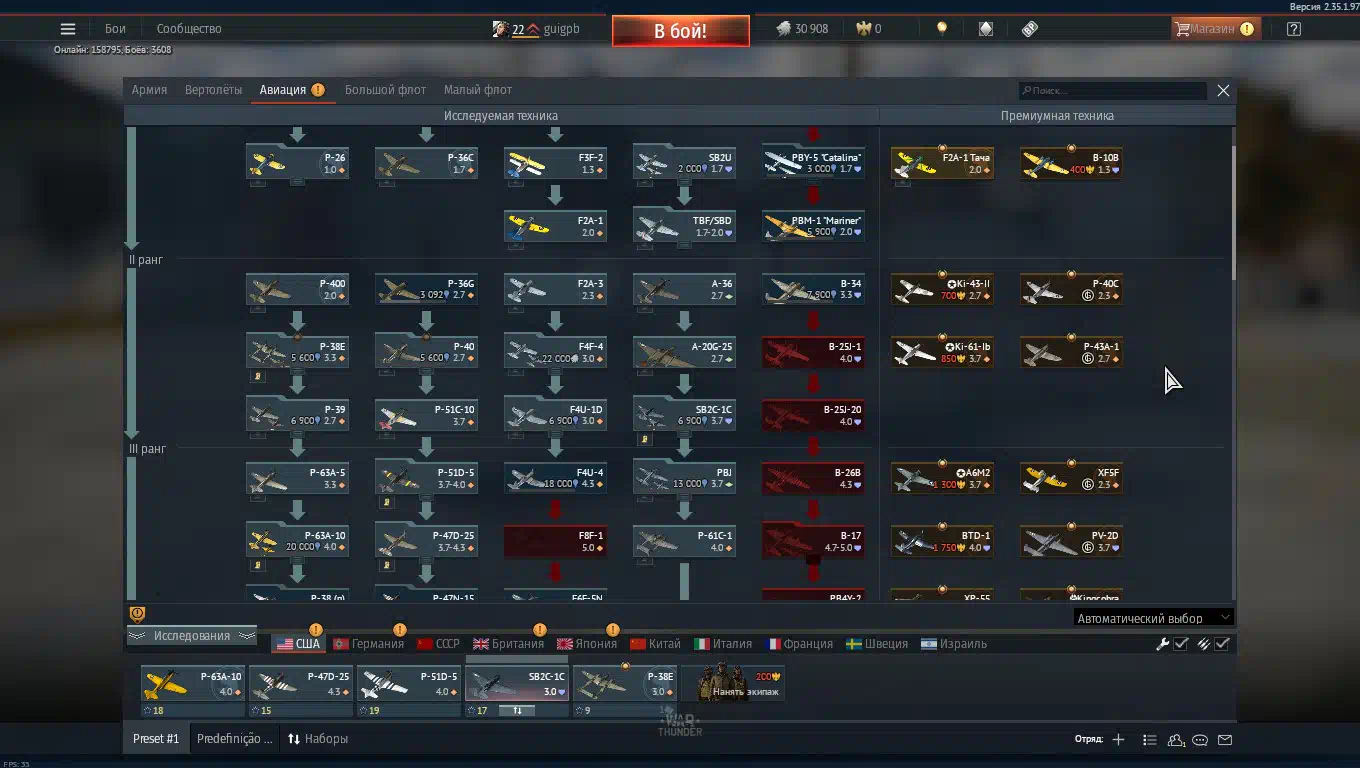
Task: Click Нанять экипаж crew hire slot
Action: coord(733,684)
